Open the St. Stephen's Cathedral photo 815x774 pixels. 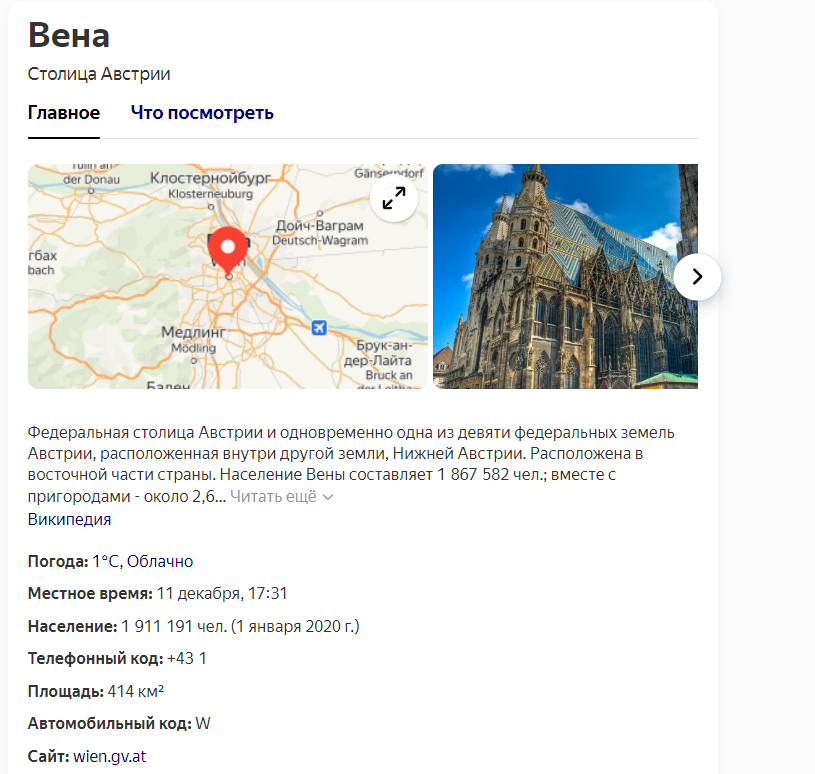tap(565, 276)
